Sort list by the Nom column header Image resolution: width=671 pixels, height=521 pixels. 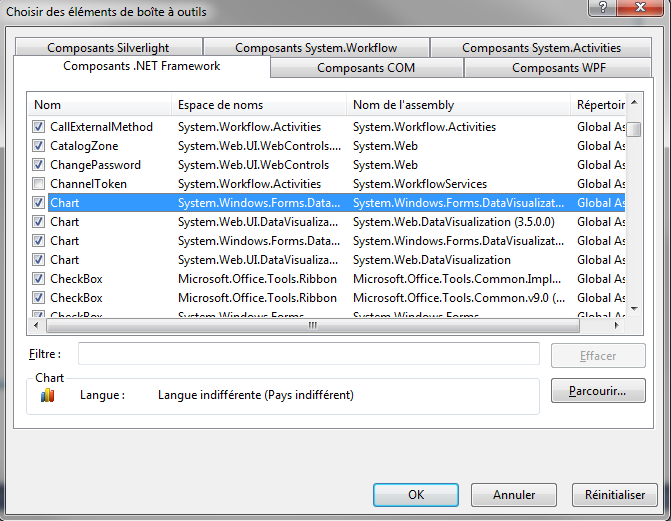[x=98, y=105]
